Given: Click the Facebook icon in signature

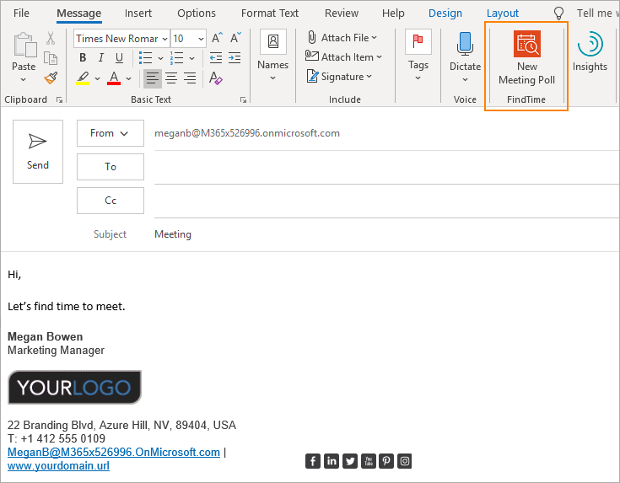Looking at the screenshot, I should [313, 461].
